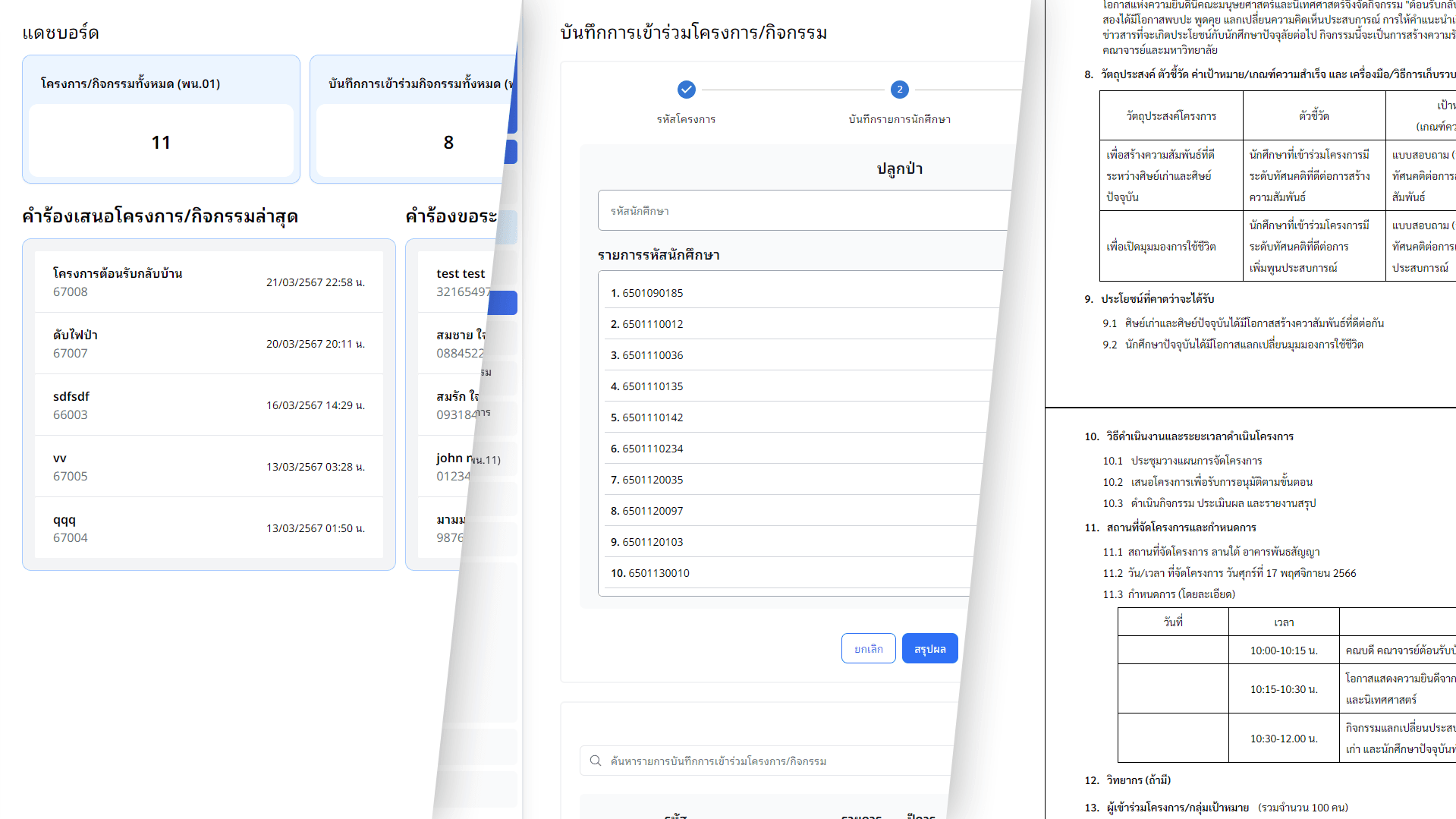Click the ตัวชี้วัด table header
The height and width of the screenshot is (819, 1456).
1314,116
